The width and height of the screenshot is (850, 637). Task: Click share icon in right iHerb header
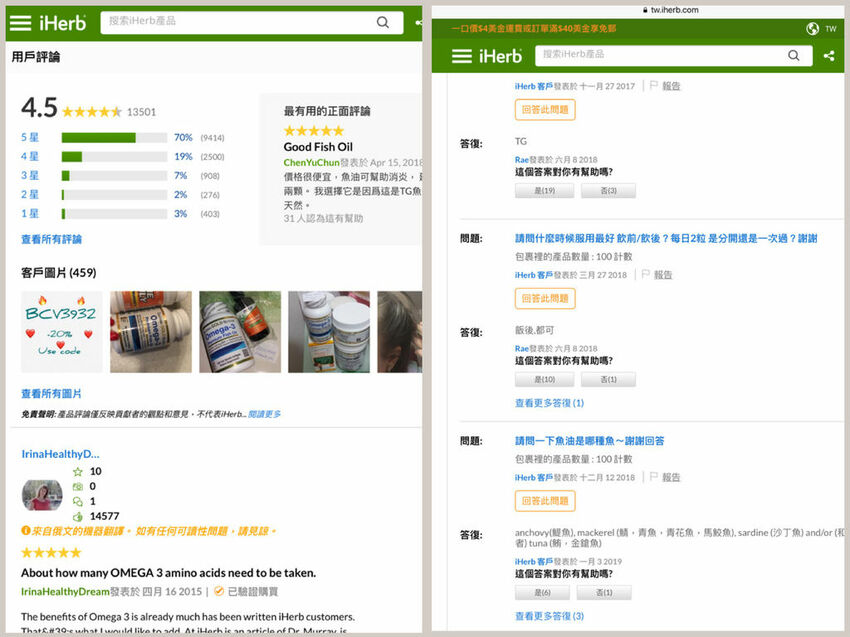pyautogui.click(x=828, y=56)
